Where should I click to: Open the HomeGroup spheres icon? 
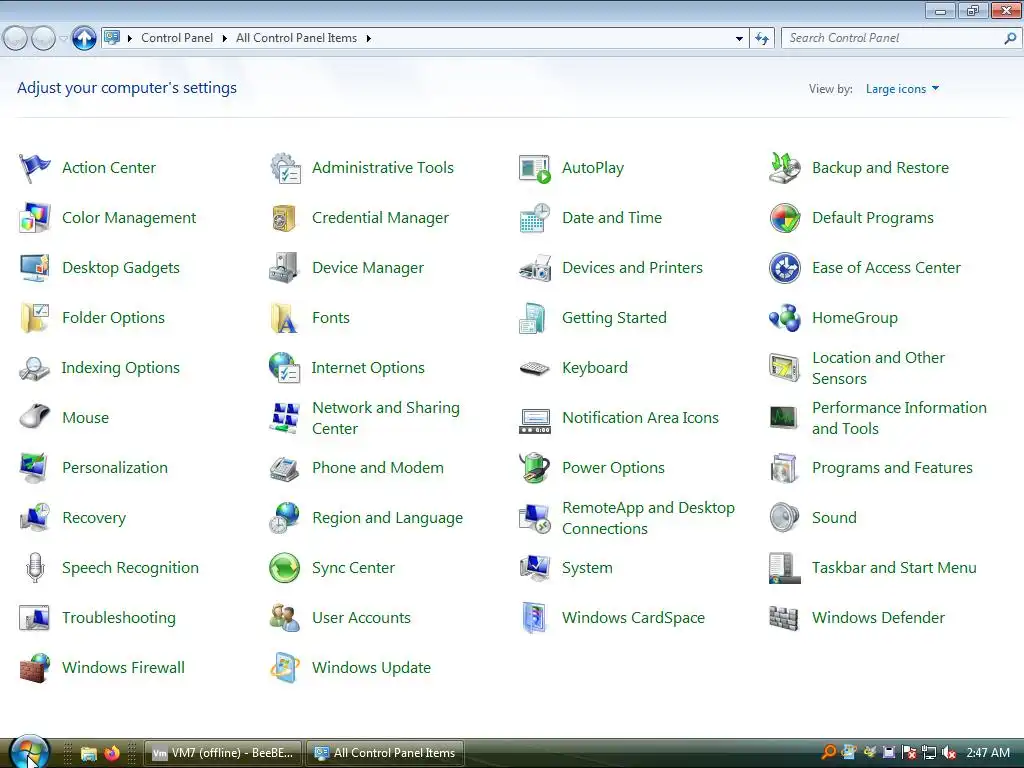[784, 318]
